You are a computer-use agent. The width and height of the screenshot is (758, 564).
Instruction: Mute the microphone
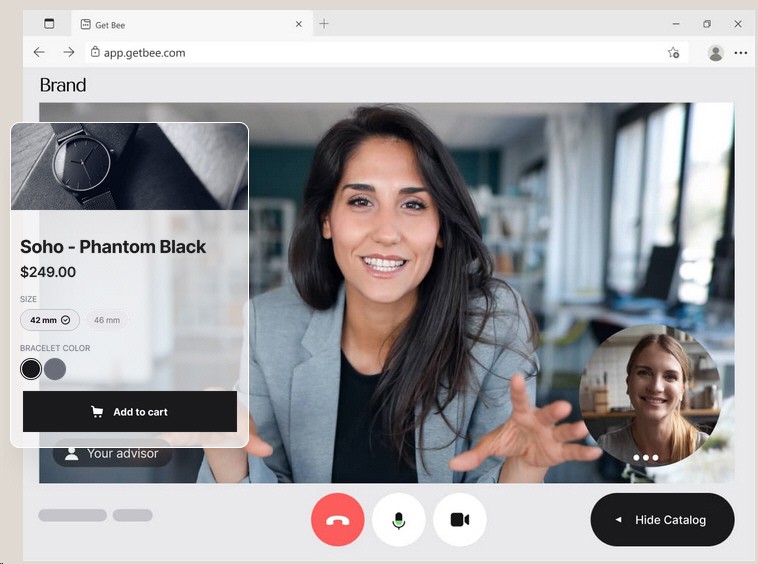point(399,520)
